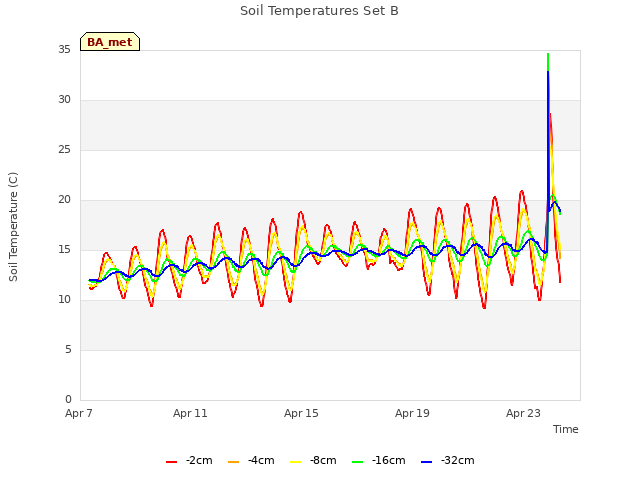This screenshot has width=640, height=480.
Task: Click the 15 y-axis tick label
Action: (x=64, y=250)
